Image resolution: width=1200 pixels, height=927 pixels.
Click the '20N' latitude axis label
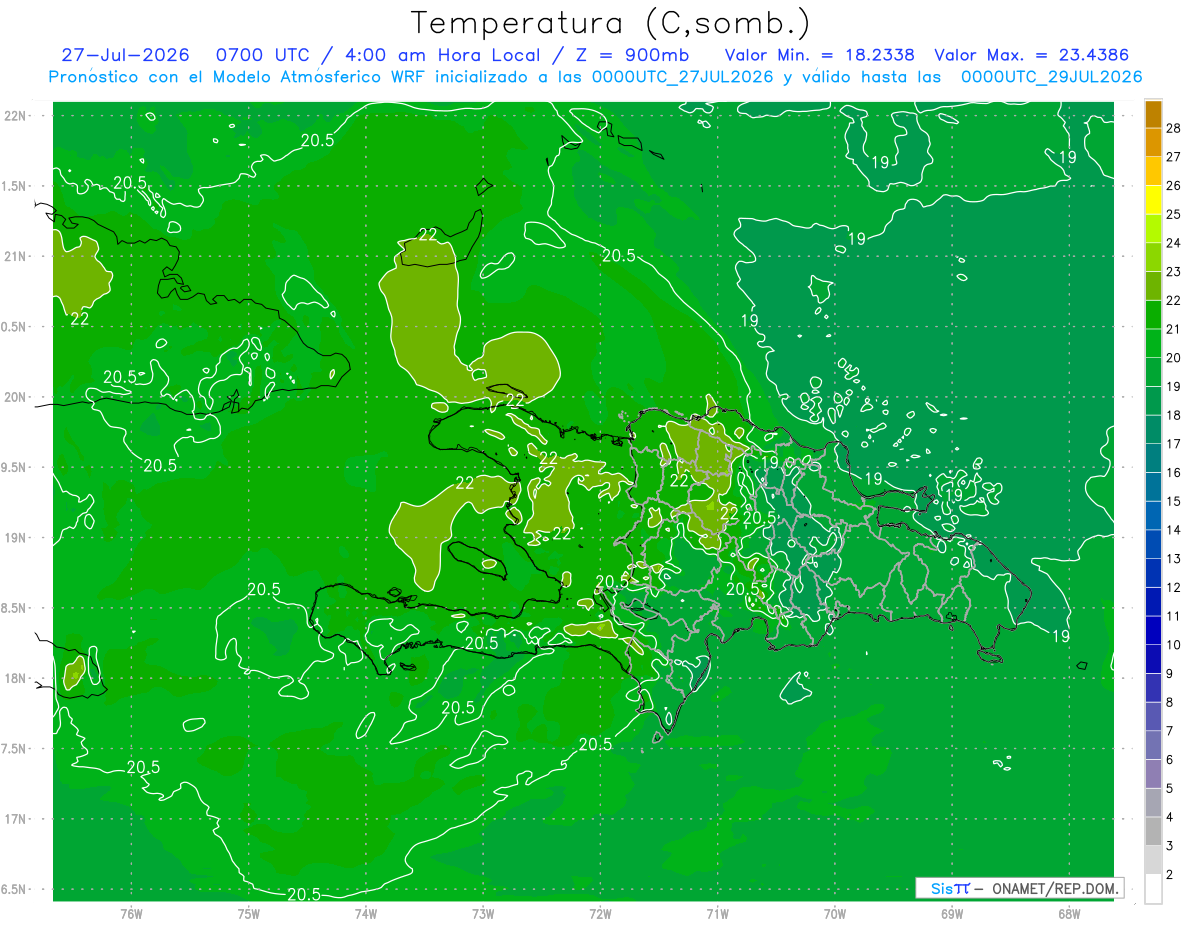[15, 397]
